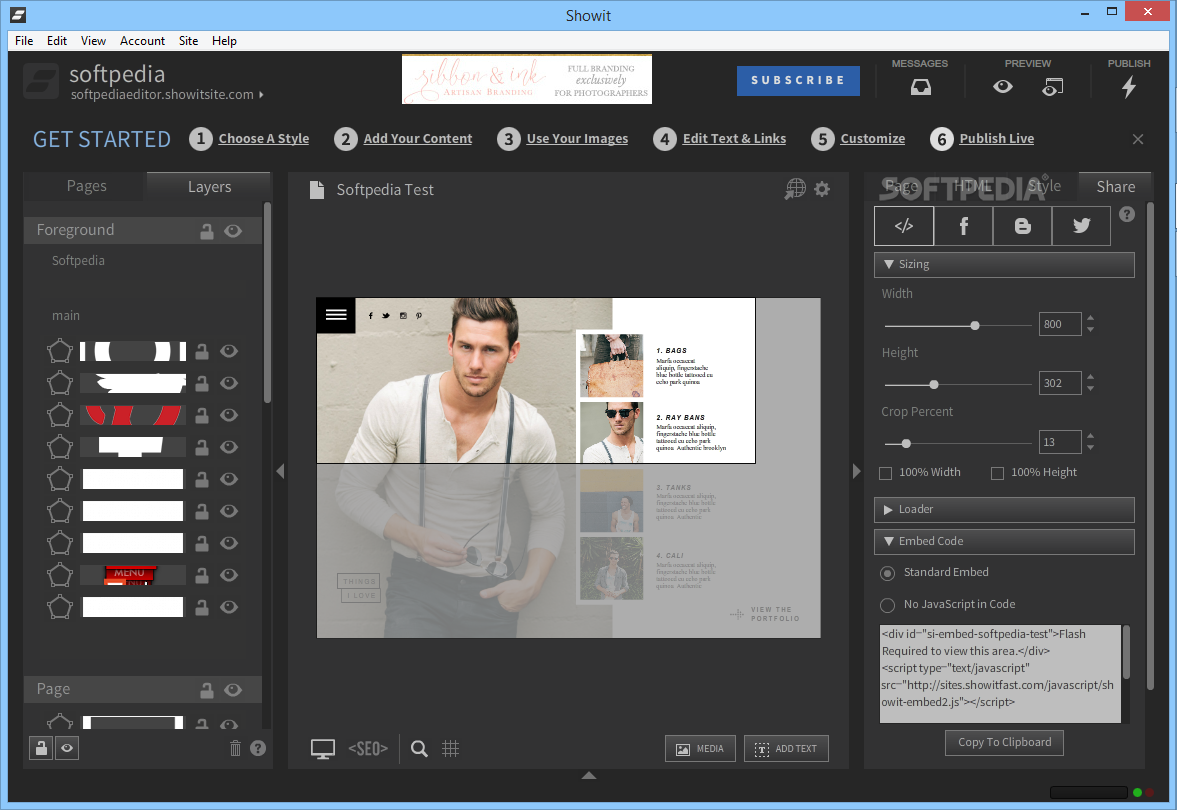Click the Showit logo beside softpedia
Viewport: 1177px width, 810px height.
41,81
